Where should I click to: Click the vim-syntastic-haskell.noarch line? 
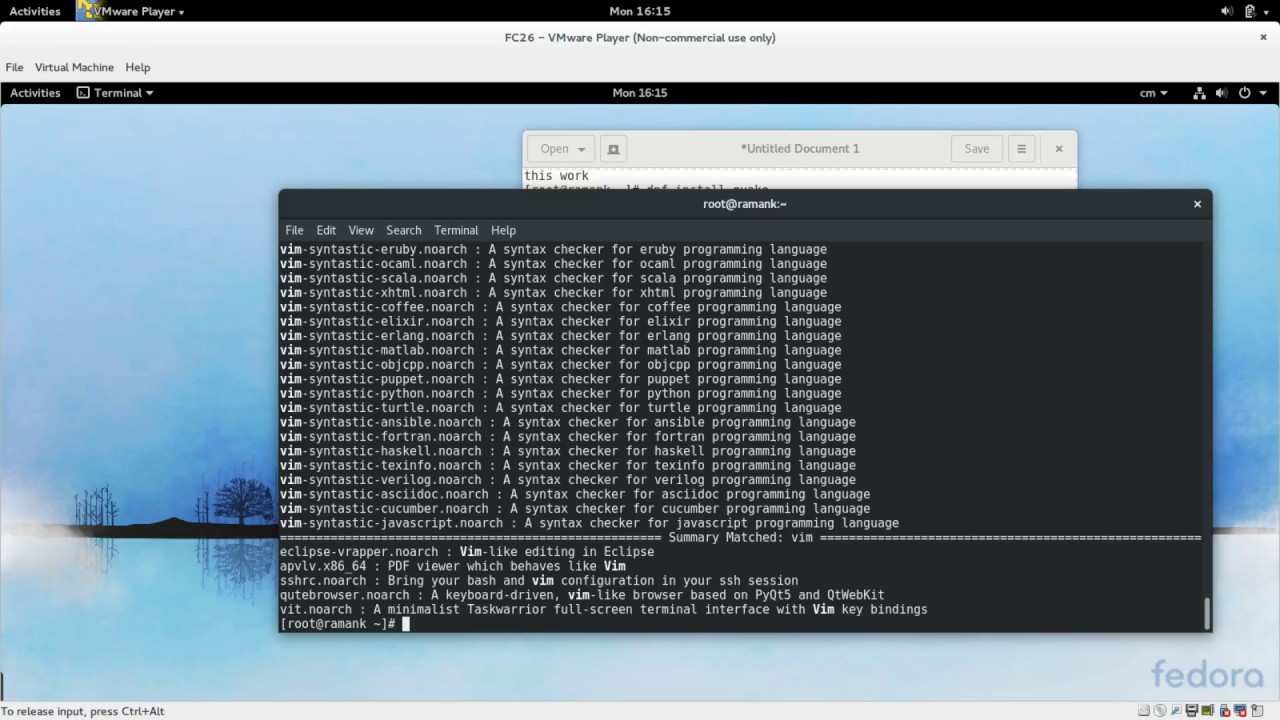[568, 451]
